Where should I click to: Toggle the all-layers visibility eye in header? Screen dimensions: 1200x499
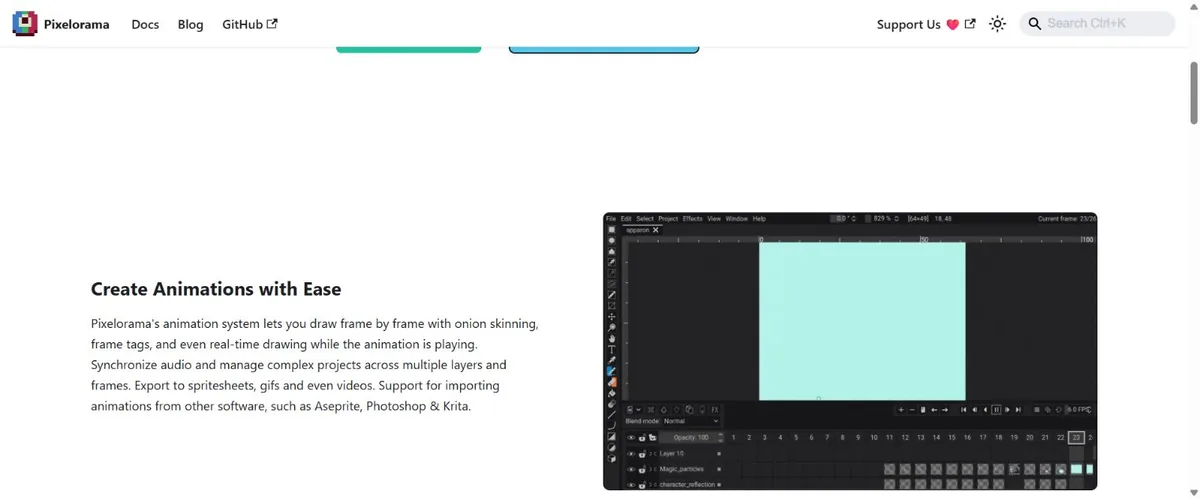pos(631,437)
